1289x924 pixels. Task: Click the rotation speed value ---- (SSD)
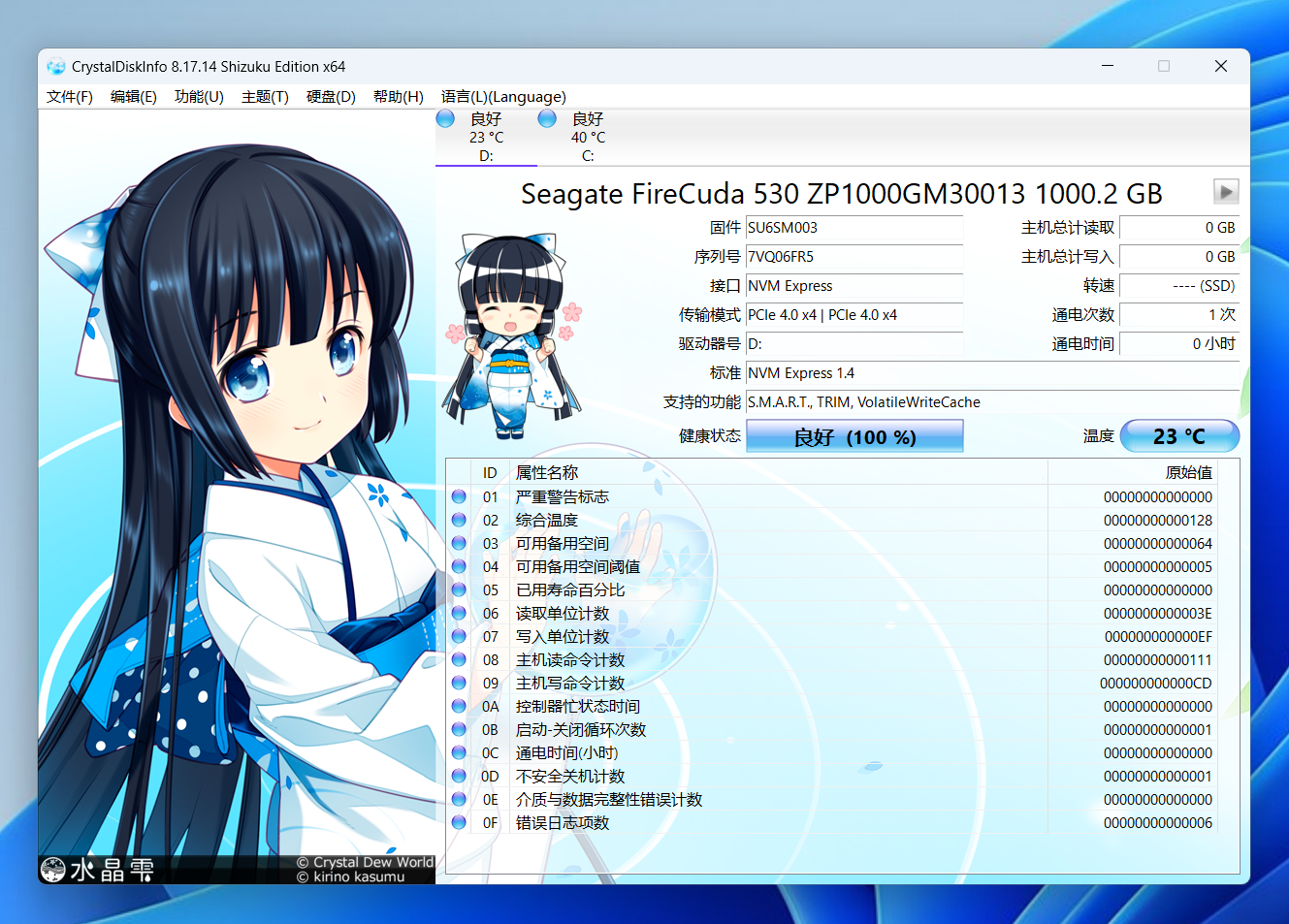[x=1179, y=286]
